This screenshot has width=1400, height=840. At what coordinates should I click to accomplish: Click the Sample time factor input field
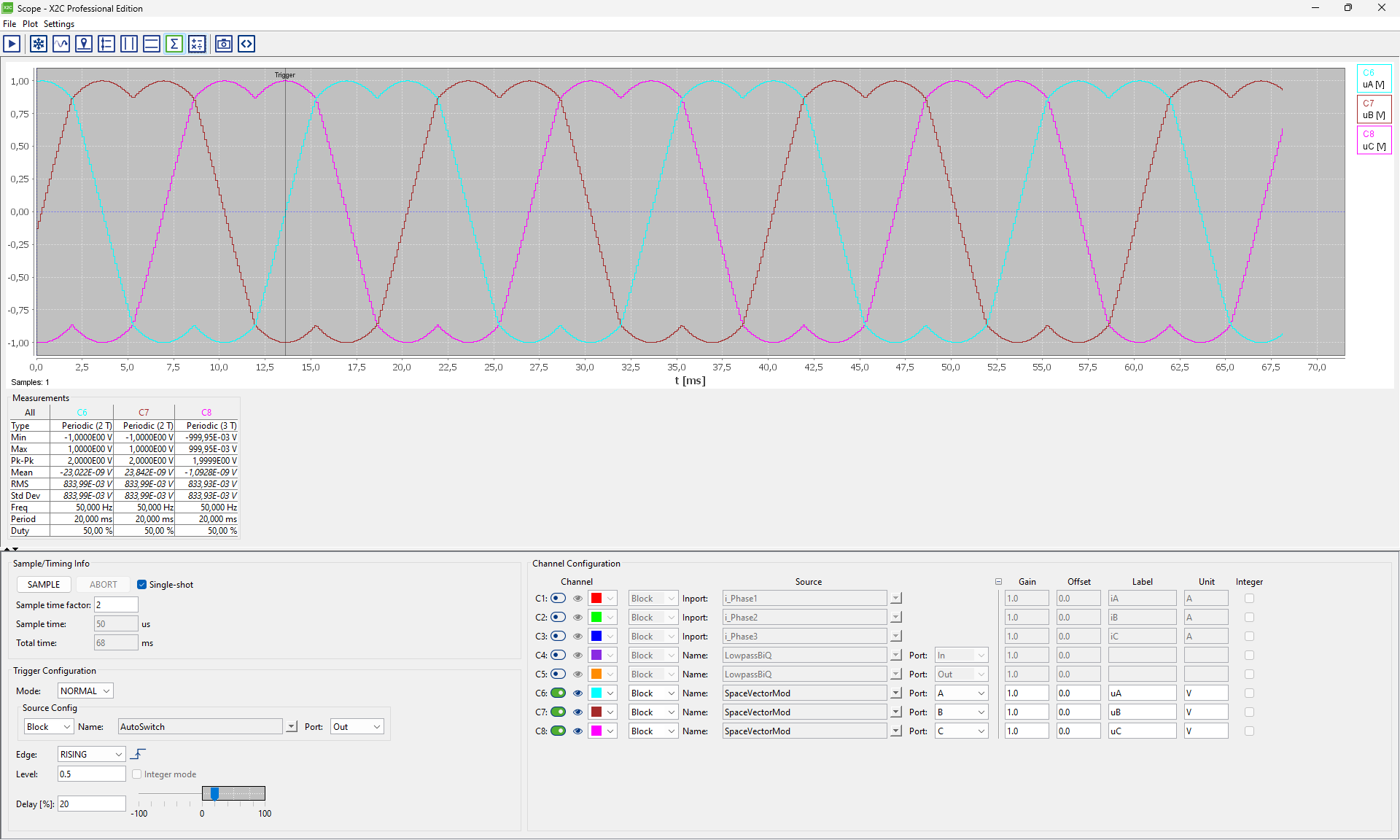(116, 604)
